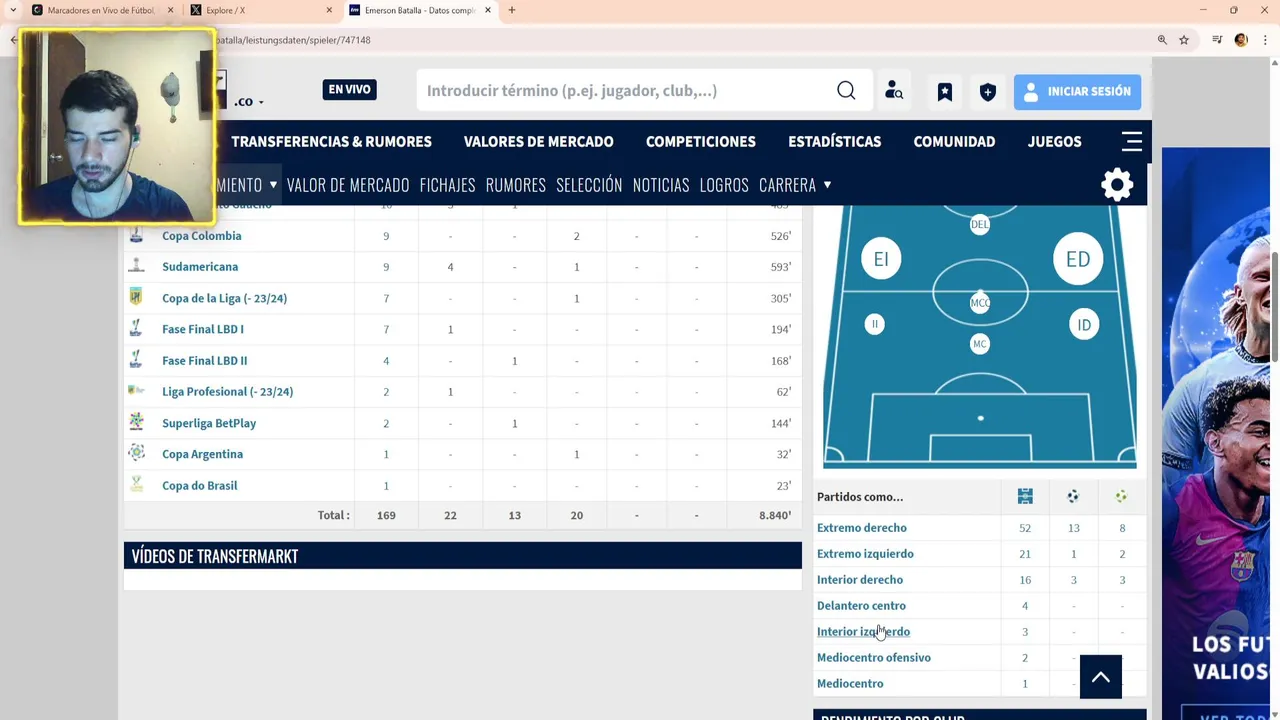
Task: Close the Explore / X tab
Action: point(329,10)
